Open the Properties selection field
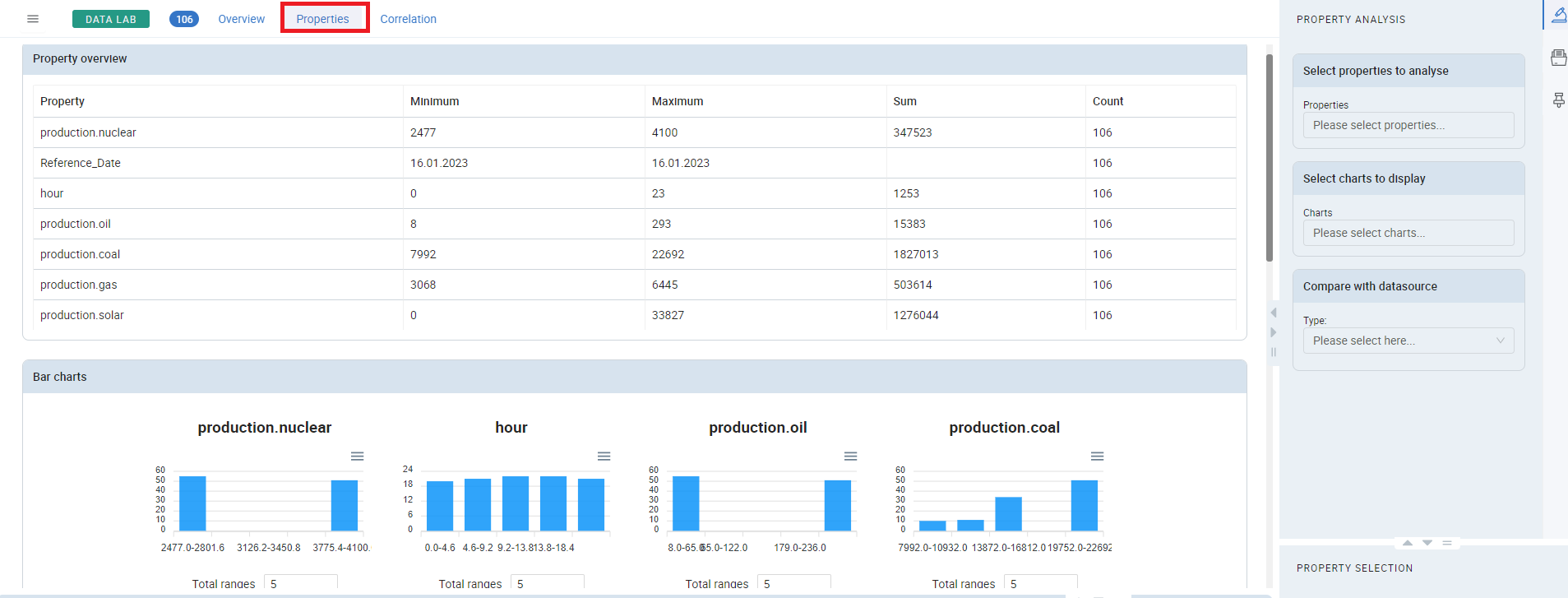The height and width of the screenshot is (598, 1568). [x=1408, y=125]
